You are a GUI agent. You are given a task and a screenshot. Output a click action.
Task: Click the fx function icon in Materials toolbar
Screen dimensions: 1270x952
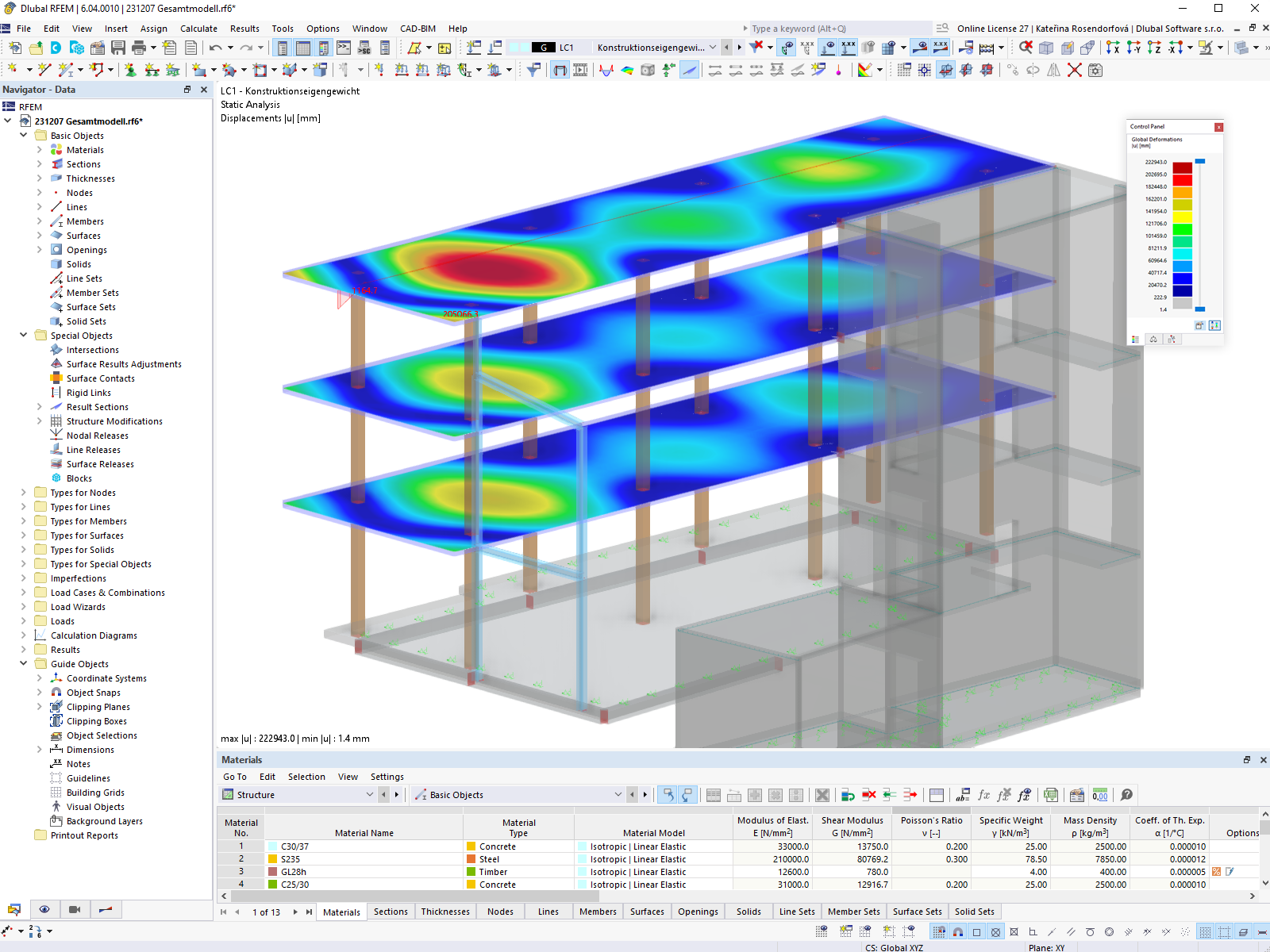pyautogui.click(x=984, y=795)
